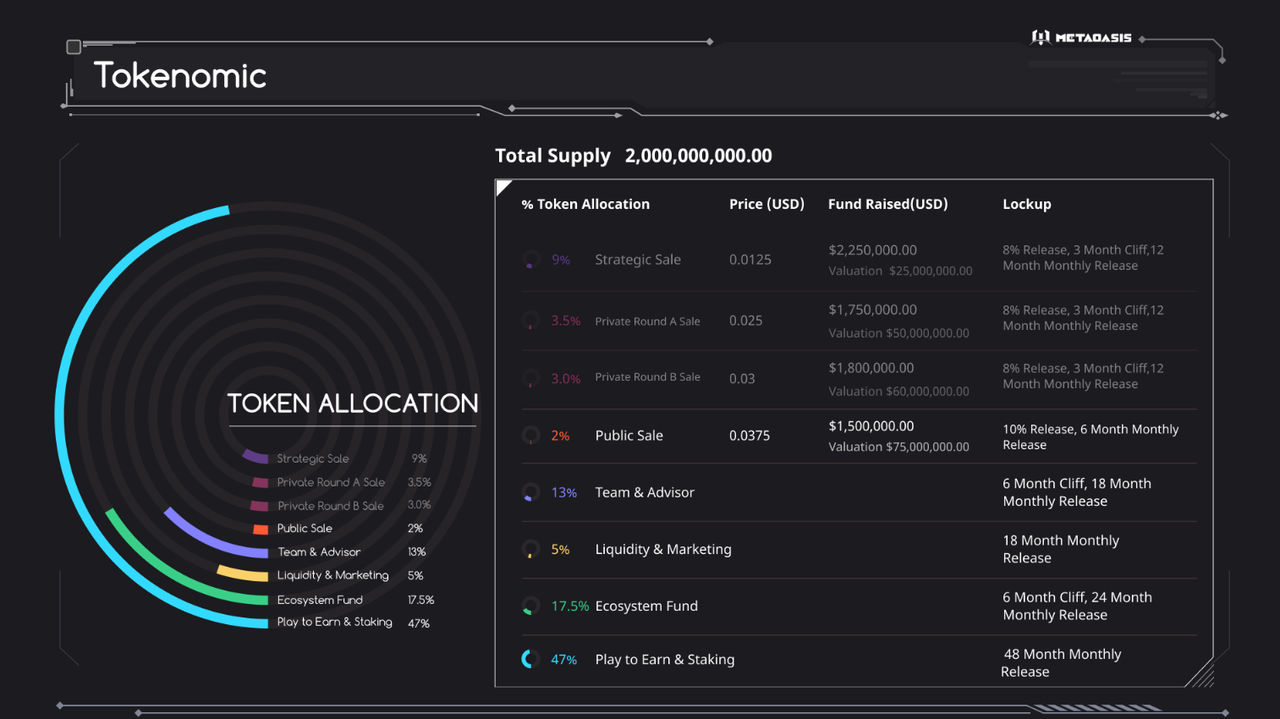Screen dimensions: 1280x719
Task: Click the Private Round A Sale donut icon
Action: coord(531,321)
